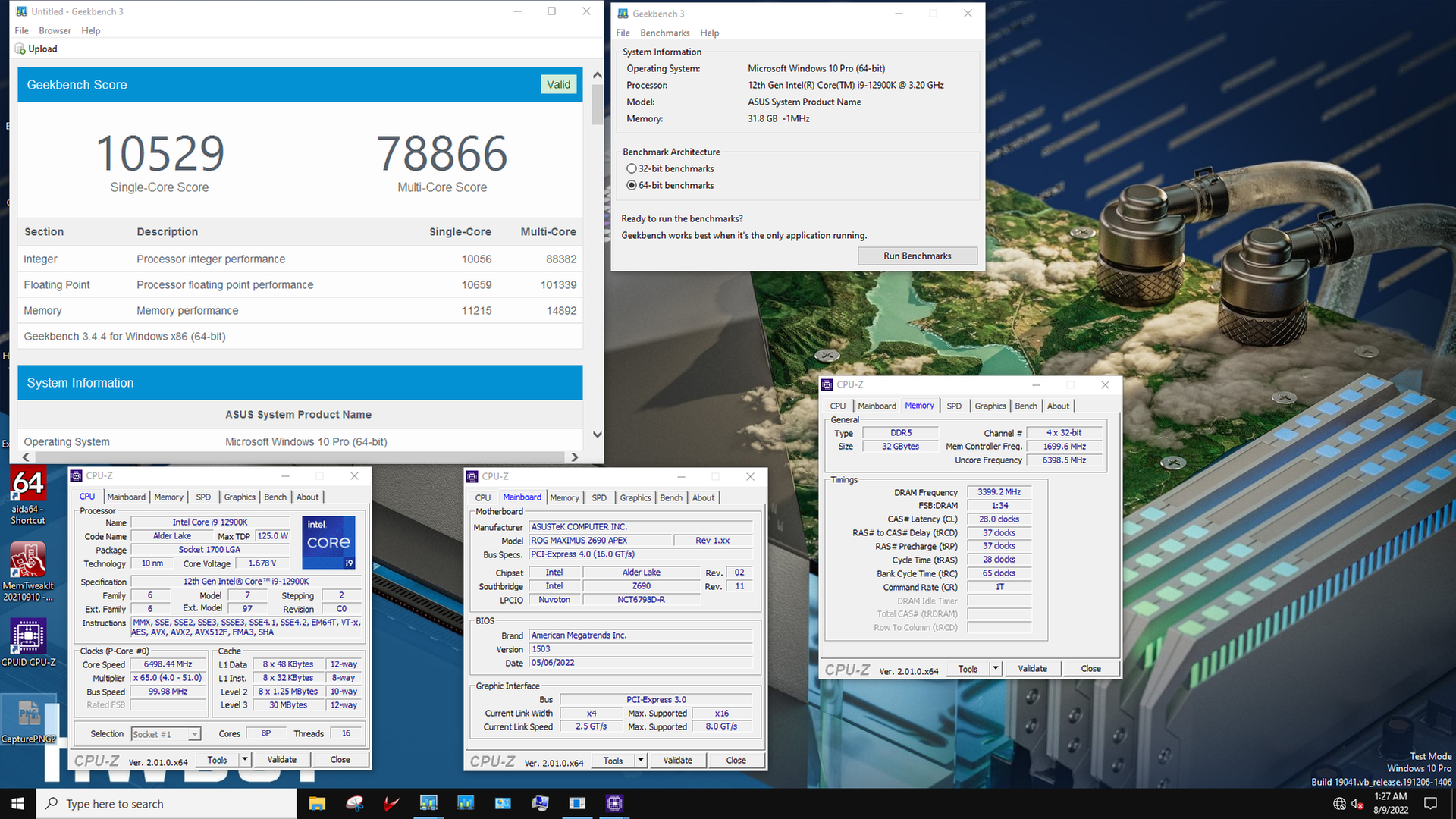Click the Windows Start button
This screenshot has height=819, width=1456.
click(17, 803)
